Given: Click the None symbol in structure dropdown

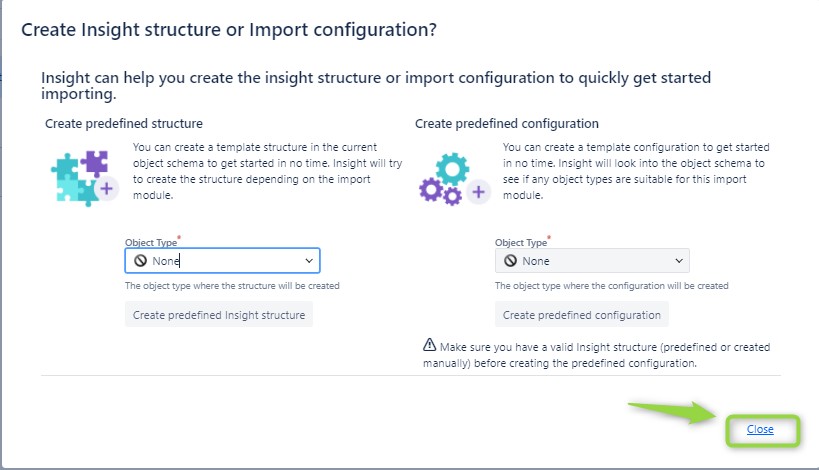Looking at the screenshot, I should pyautogui.click(x=141, y=261).
